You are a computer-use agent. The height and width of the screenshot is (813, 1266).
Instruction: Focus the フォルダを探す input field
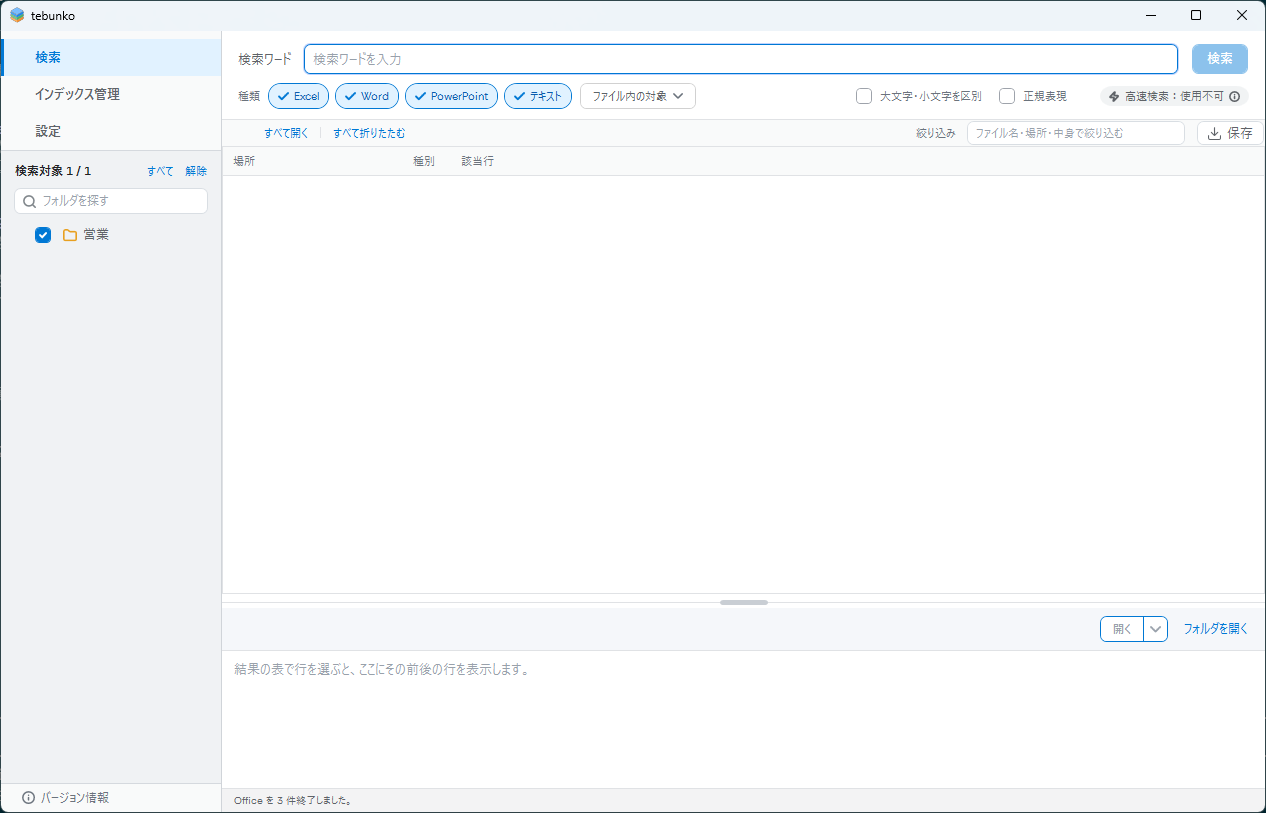(111, 201)
